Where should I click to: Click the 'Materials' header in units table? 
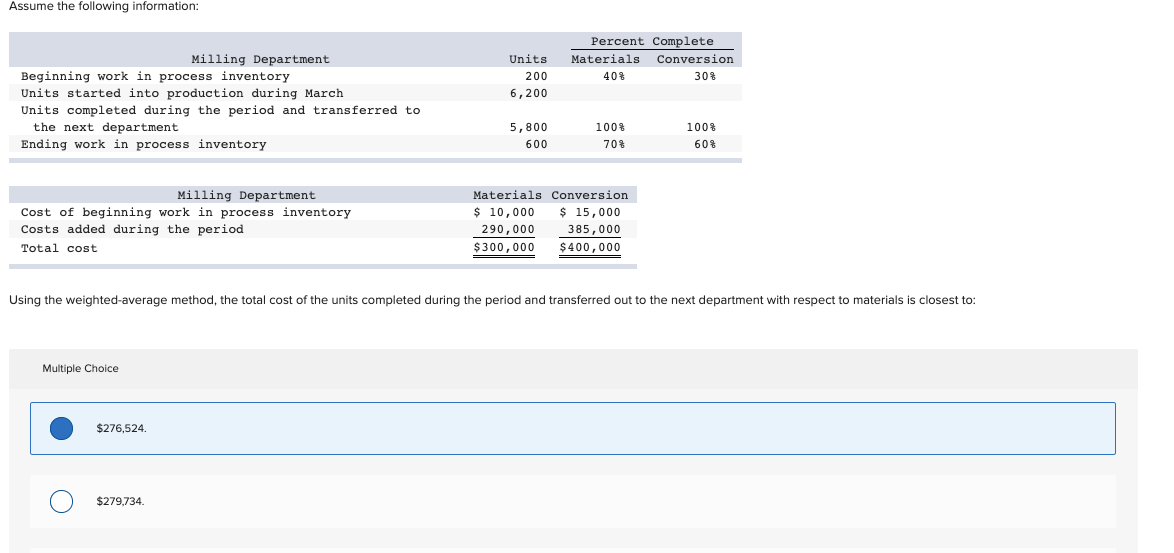pos(606,59)
